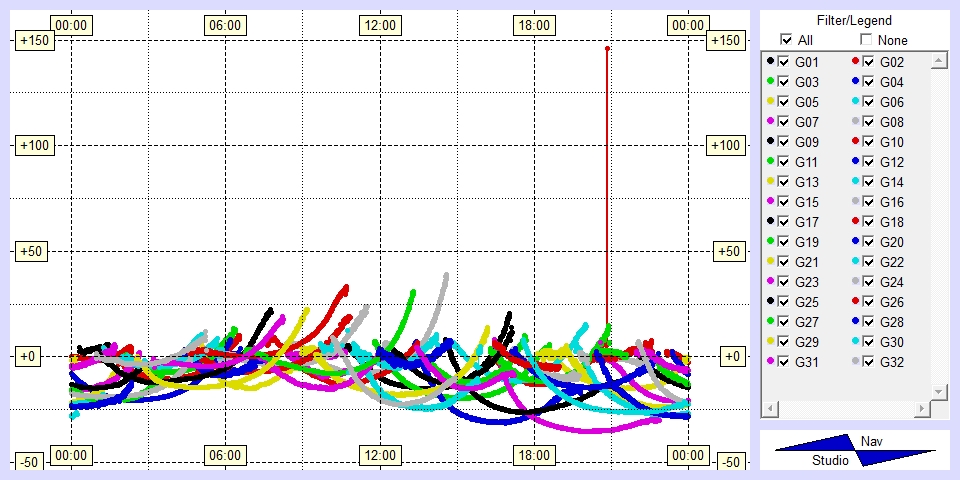
Task: Click the legend's horizontal scrollbar left arrow
Action: click(770, 408)
